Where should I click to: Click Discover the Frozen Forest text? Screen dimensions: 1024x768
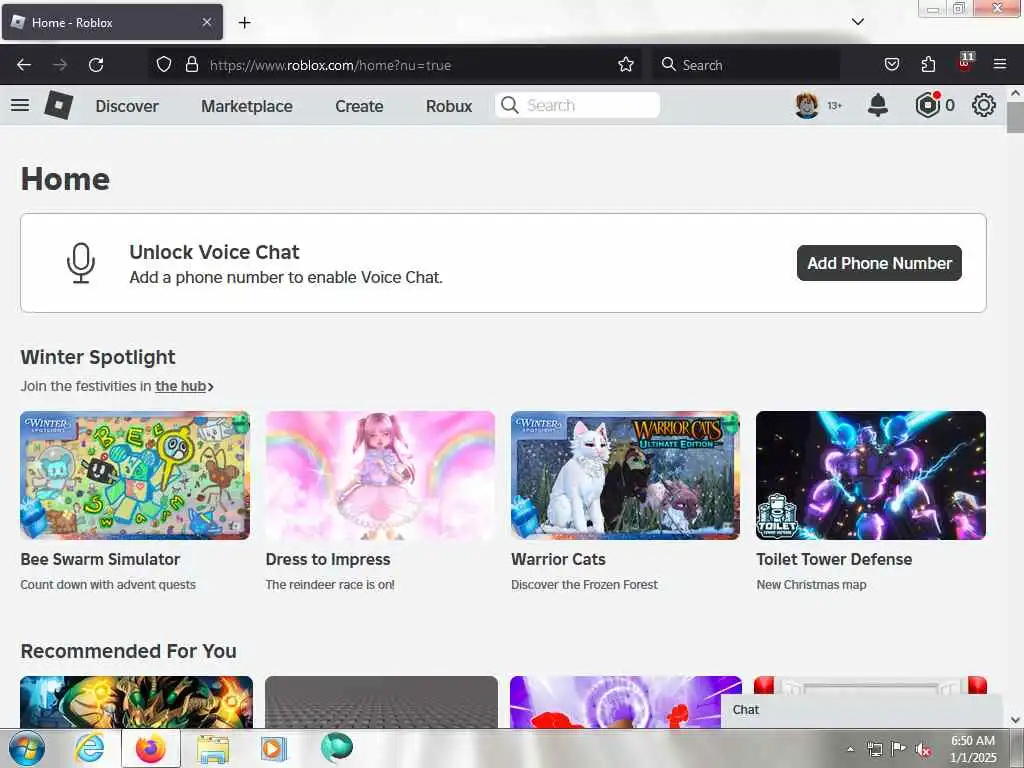(584, 584)
